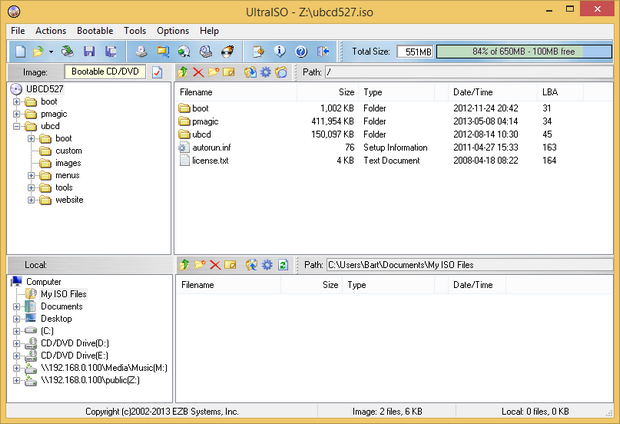
Task: Select the images folder under ubcd
Action: click(68, 163)
